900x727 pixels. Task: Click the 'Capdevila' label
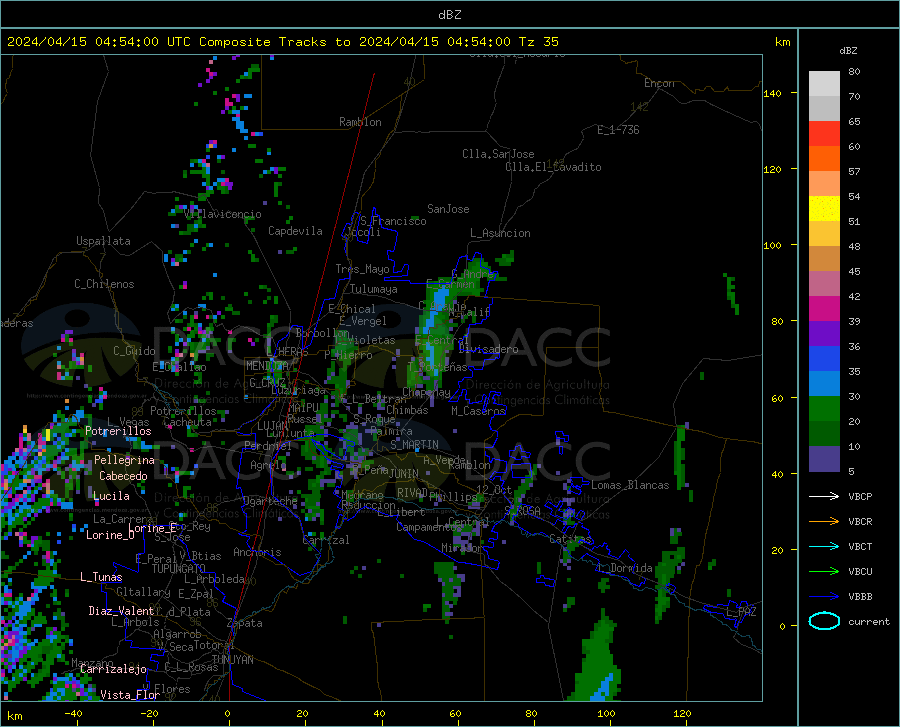coord(295,231)
